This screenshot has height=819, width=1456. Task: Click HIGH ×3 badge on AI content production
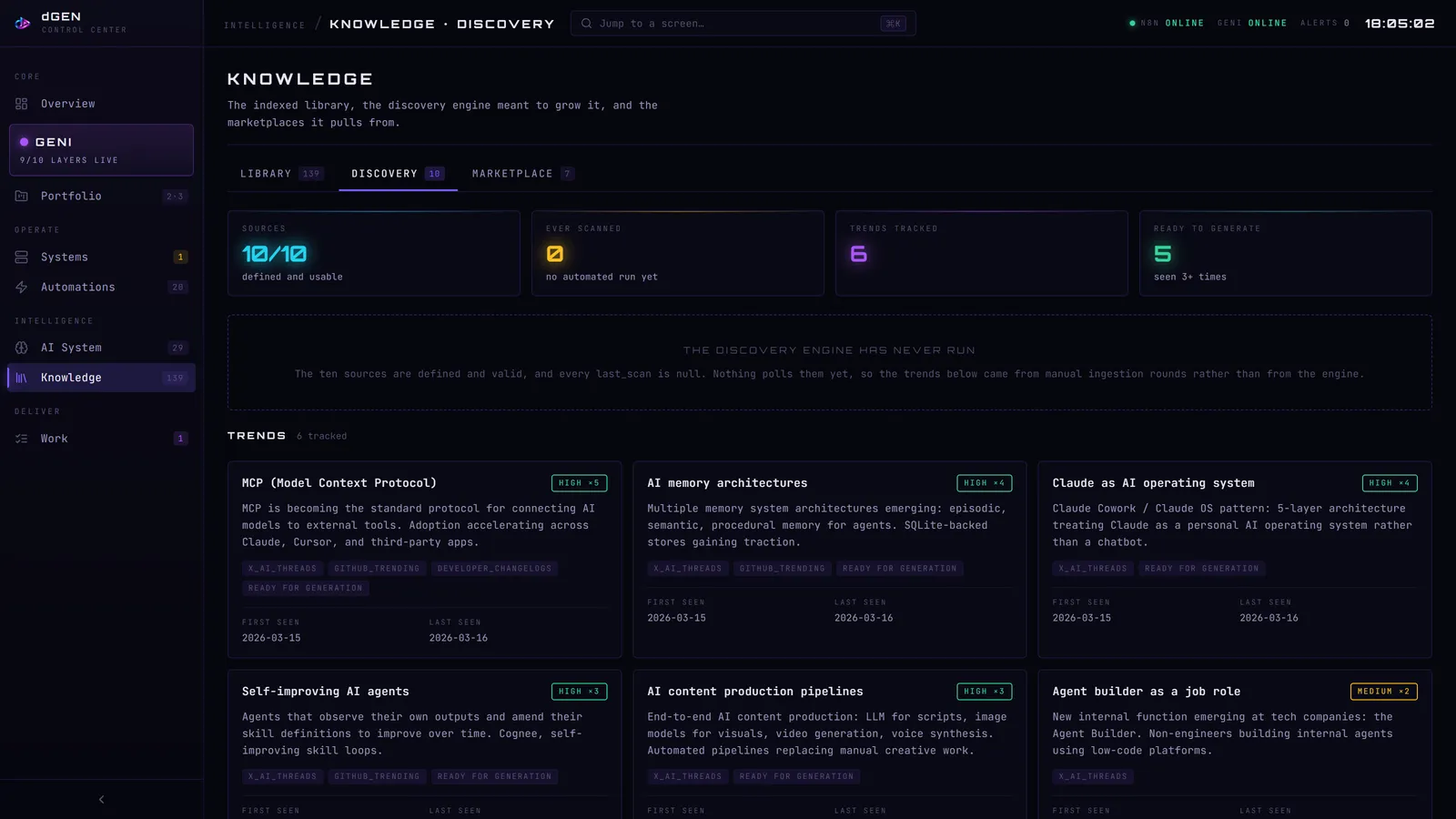[x=985, y=692]
